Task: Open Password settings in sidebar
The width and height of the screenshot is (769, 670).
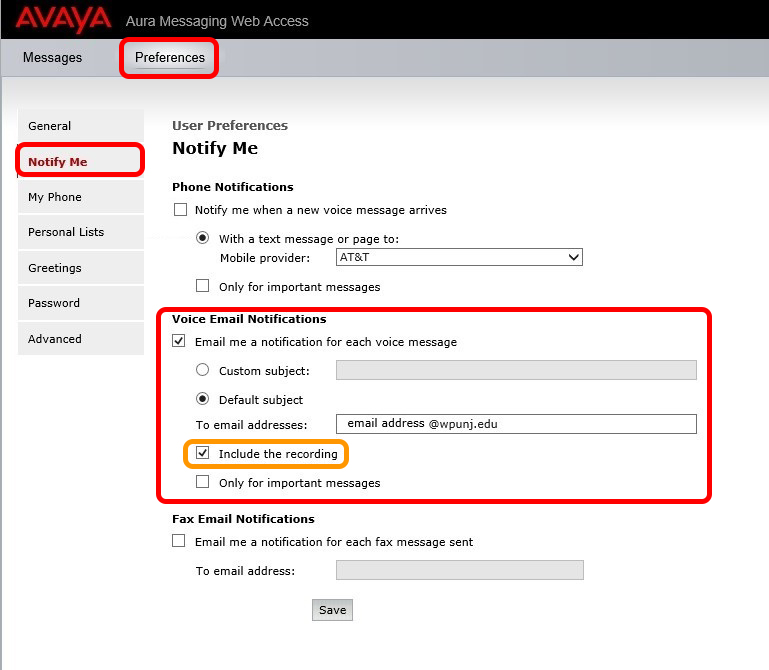Action: [54, 303]
